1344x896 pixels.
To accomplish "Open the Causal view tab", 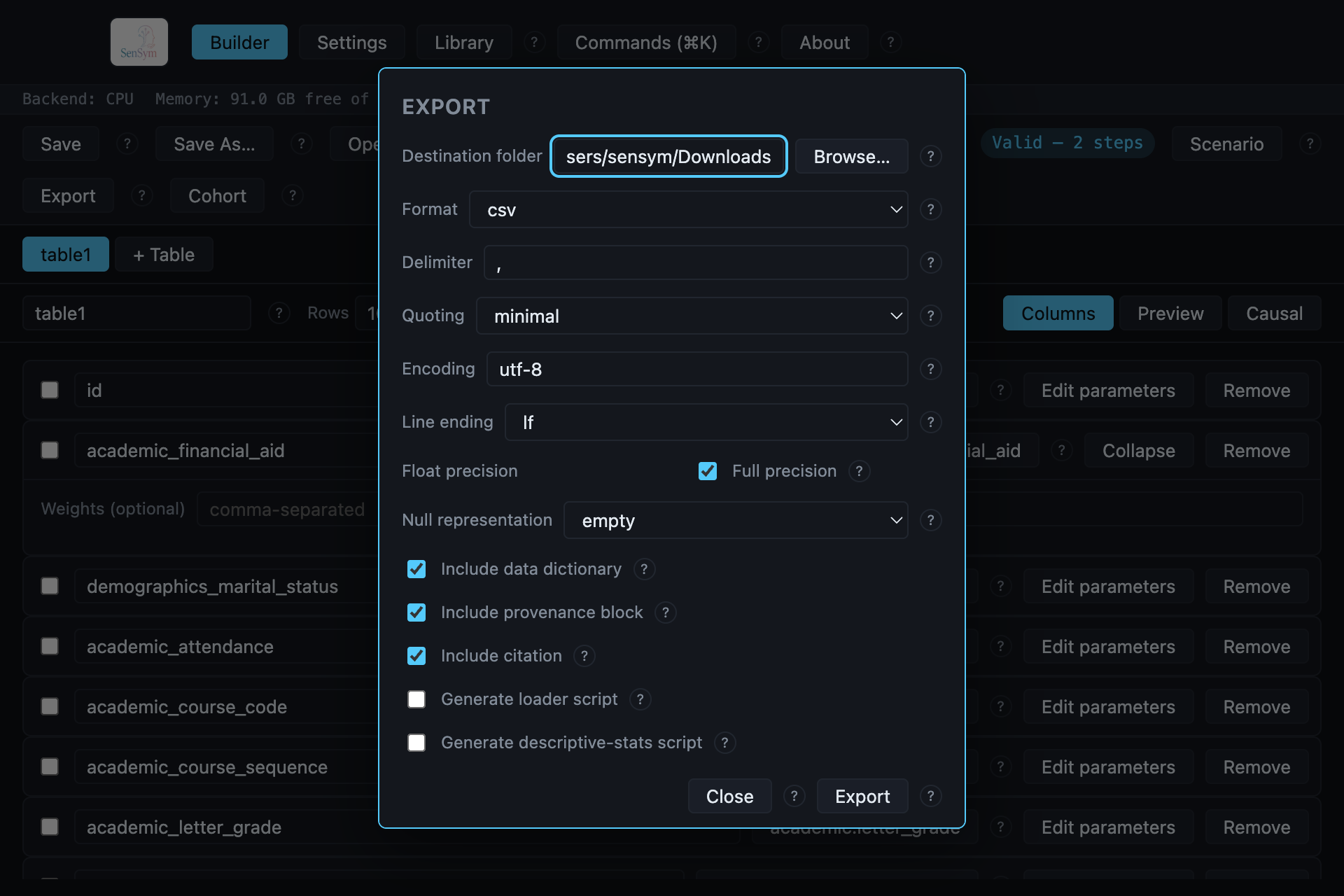I will click(1274, 313).
